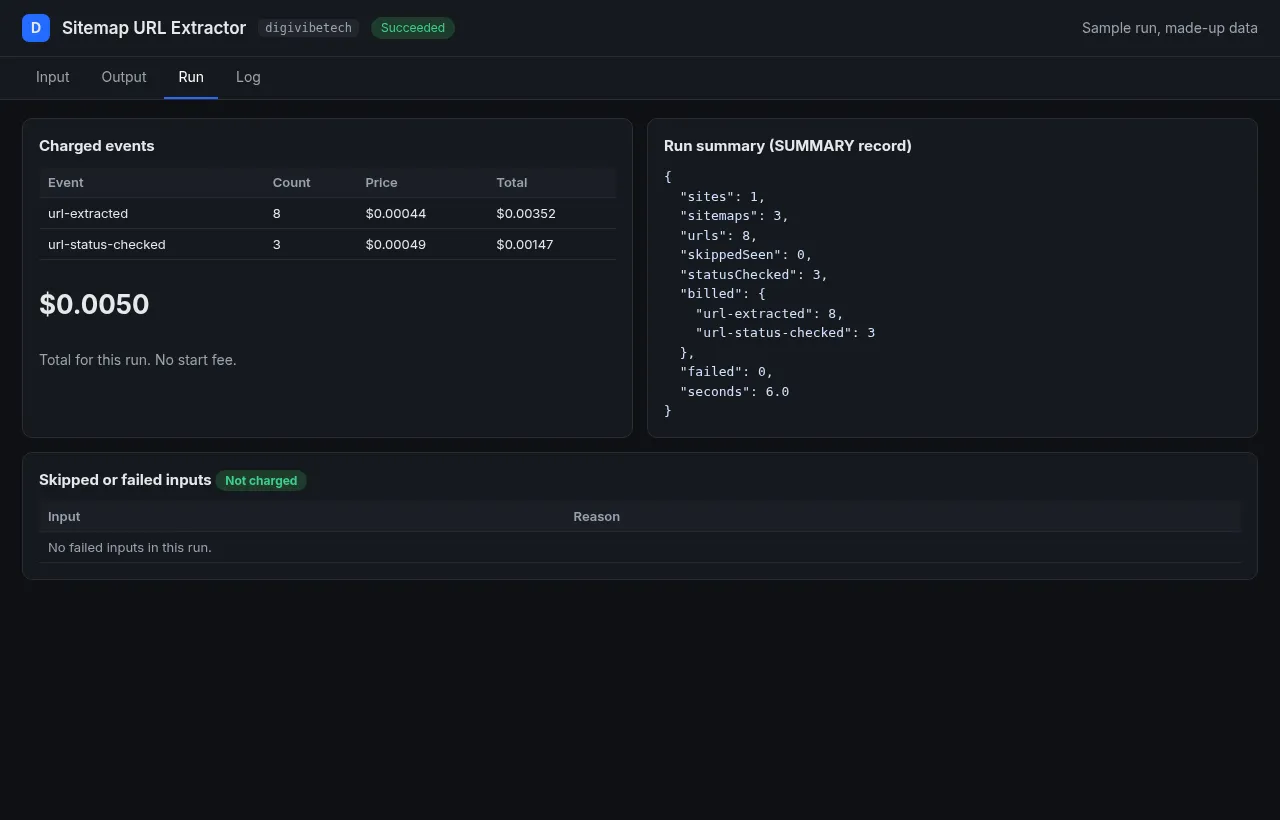
Task: Click the "billed" key in JSON summary
Action: tap(711, 294)
